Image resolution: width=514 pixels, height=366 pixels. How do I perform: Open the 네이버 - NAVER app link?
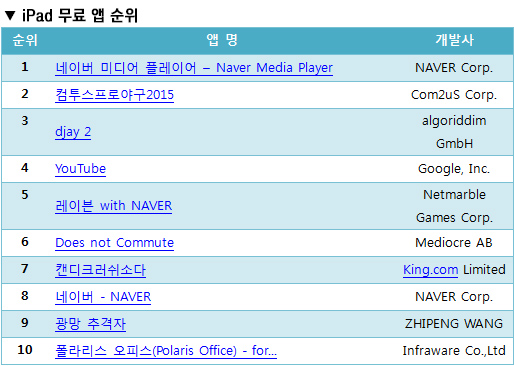pos(103,297)
